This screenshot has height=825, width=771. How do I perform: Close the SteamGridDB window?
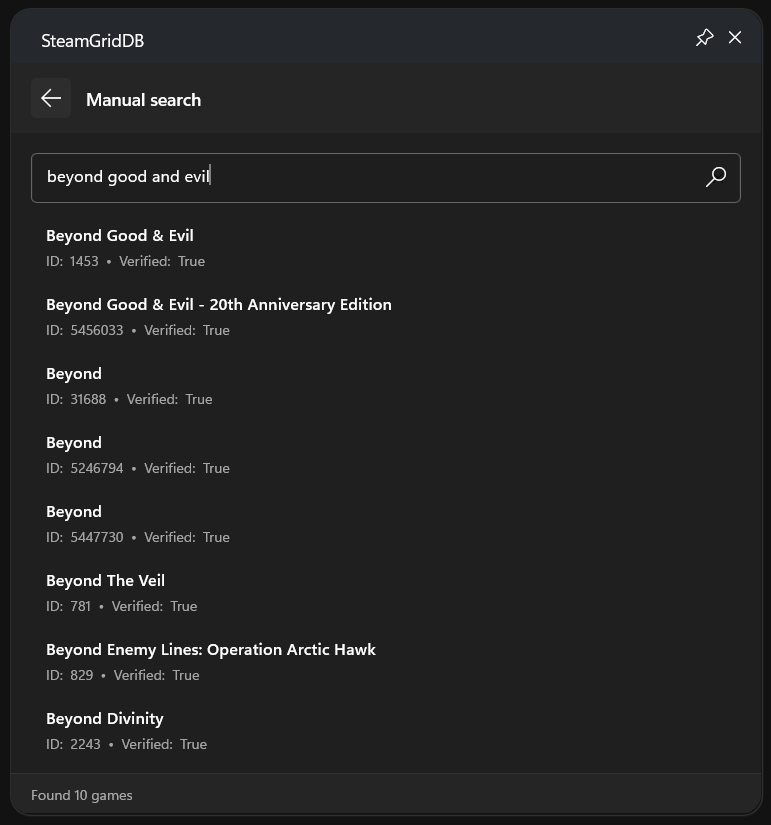click(x=735, y=38)
